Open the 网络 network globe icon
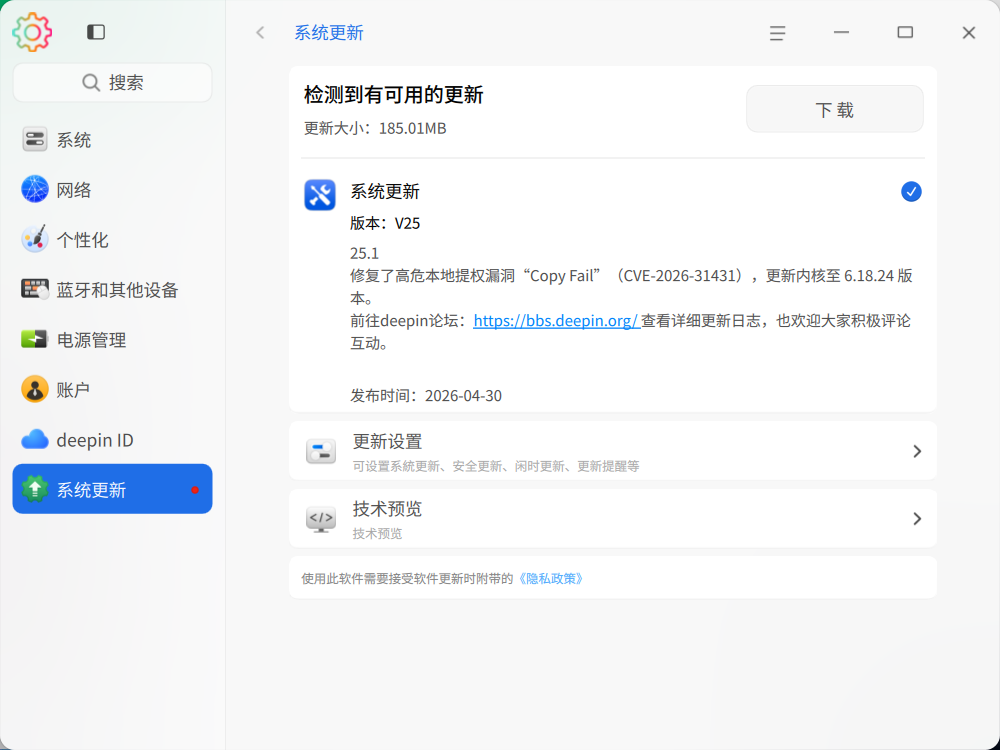 click(35, 190)
